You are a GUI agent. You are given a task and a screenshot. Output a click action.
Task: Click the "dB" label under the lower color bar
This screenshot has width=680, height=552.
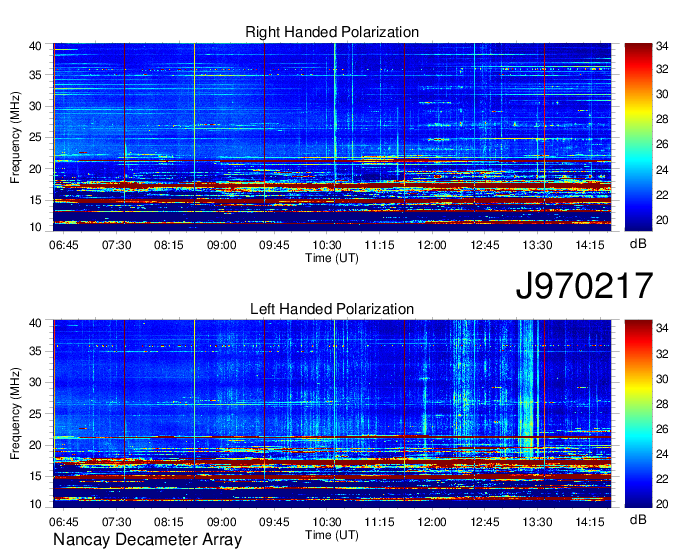pos(638,519)
